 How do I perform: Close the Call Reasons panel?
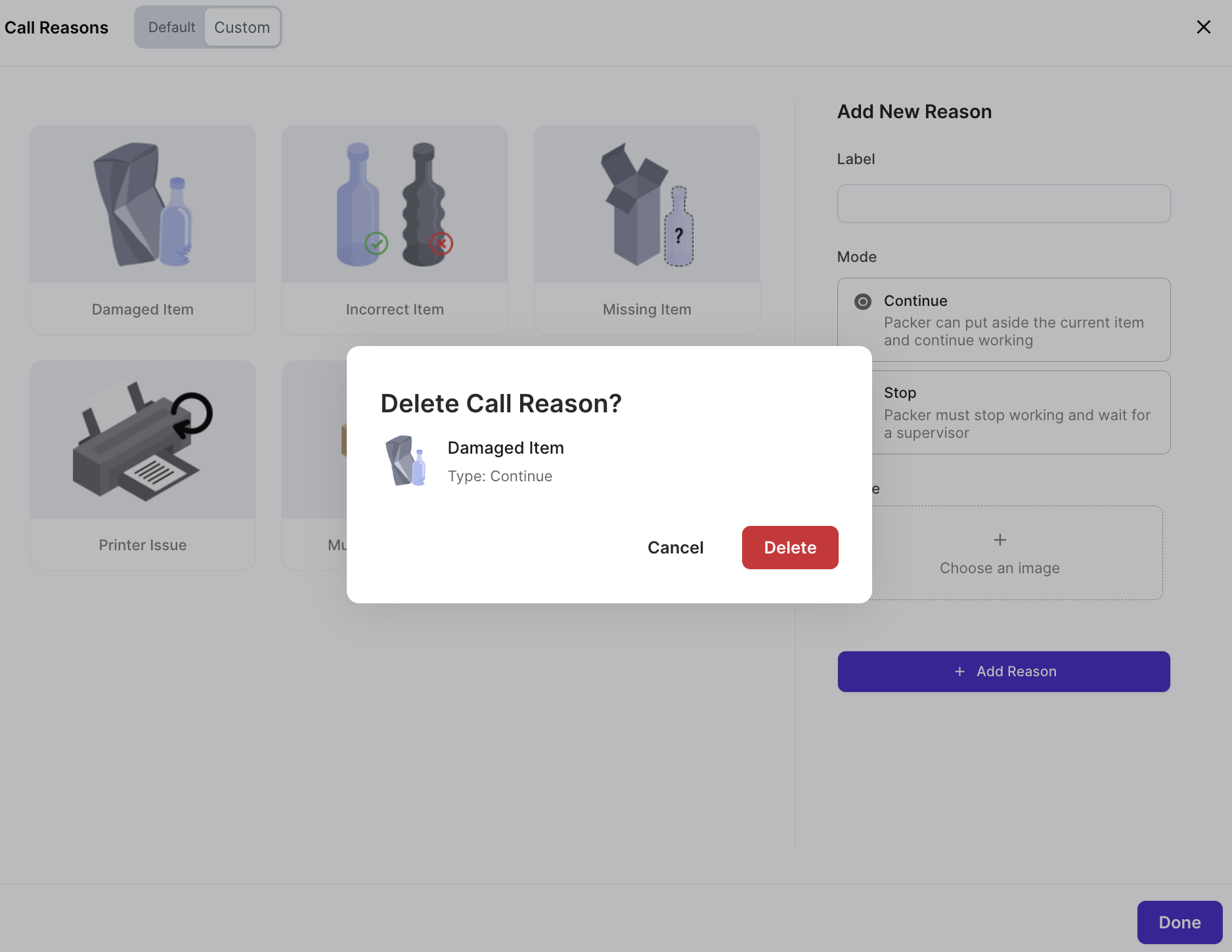click(1203, 27)
